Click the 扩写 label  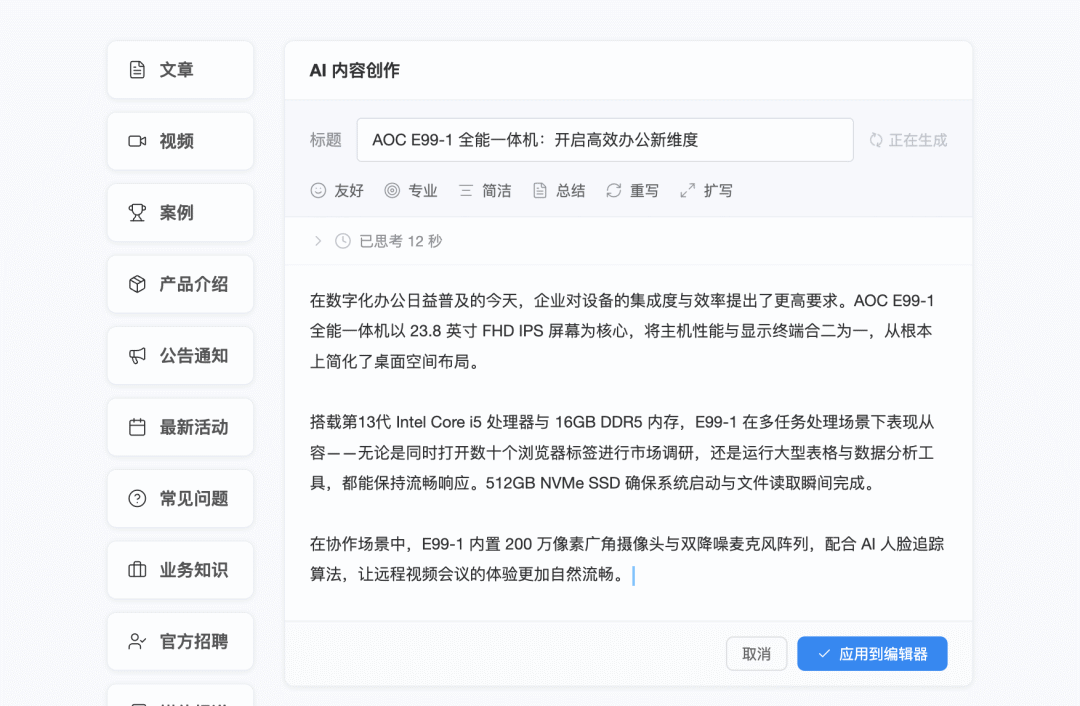[718, 191]
